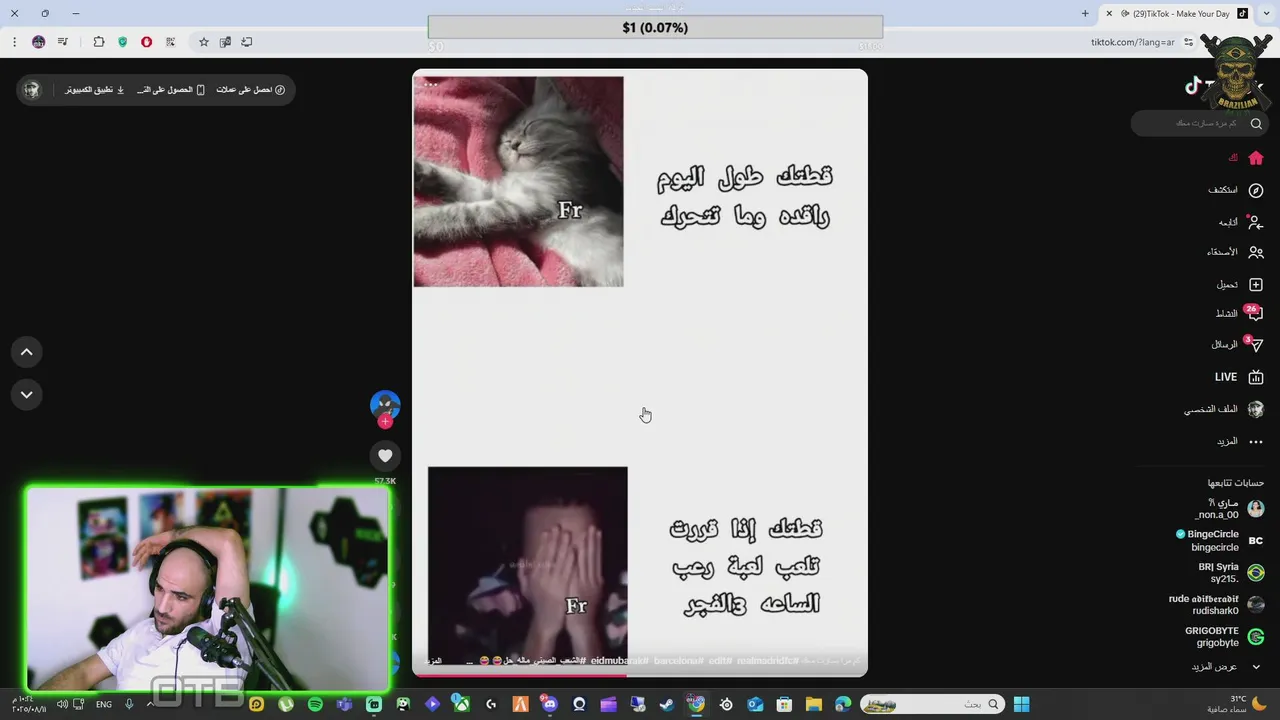Like the video with heart icon

click(385, 456)
